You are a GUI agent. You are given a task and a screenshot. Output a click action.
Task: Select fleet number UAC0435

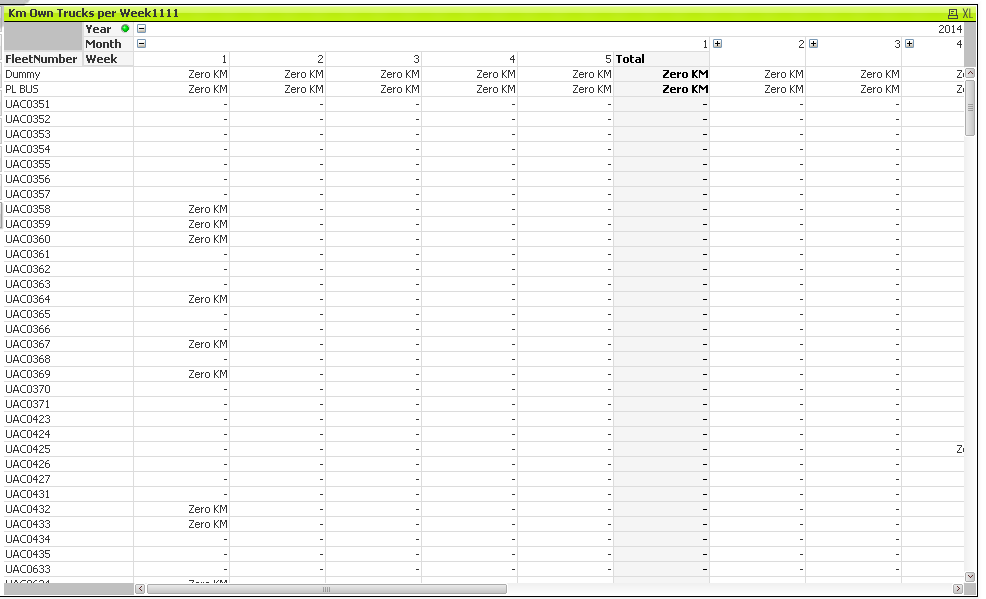28,554
